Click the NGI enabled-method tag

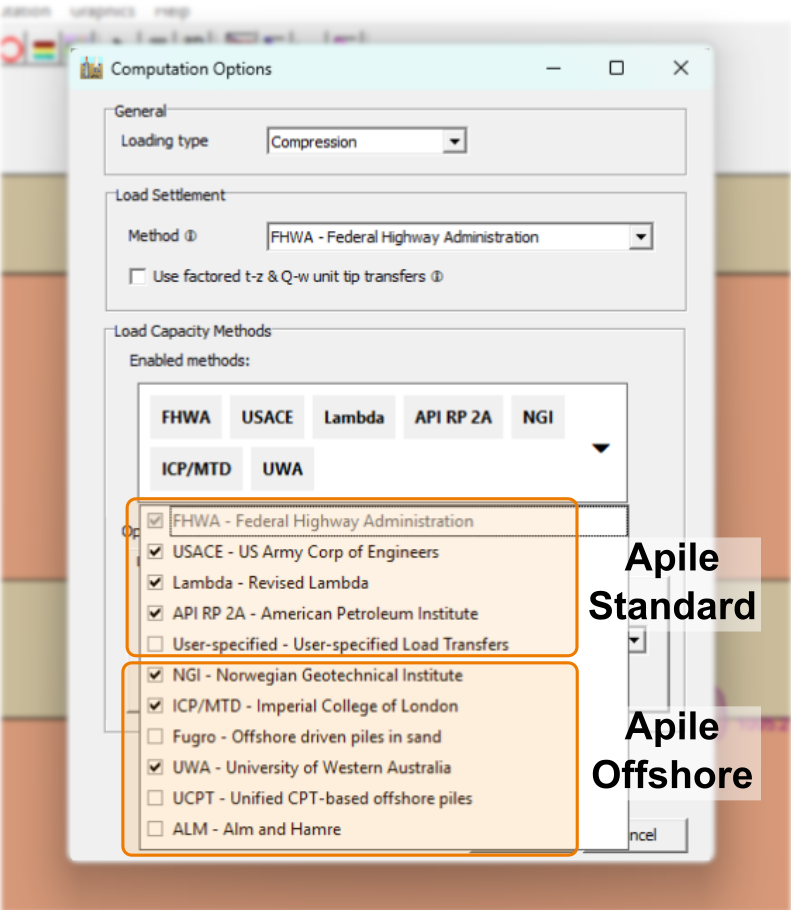(x=538, y=417)
